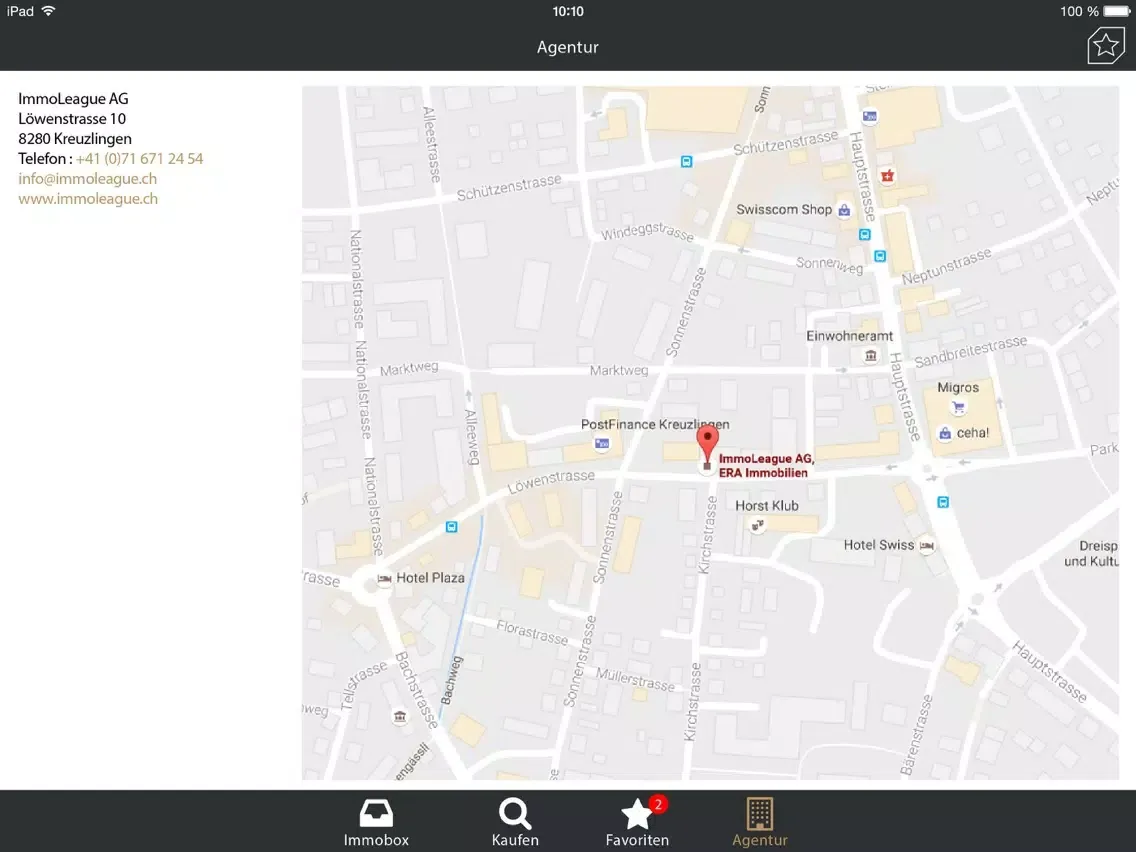Tap the Hotel Swiss bed icon
The height and width of the screenshot is (852, 1136).
[x=927, y=546]
